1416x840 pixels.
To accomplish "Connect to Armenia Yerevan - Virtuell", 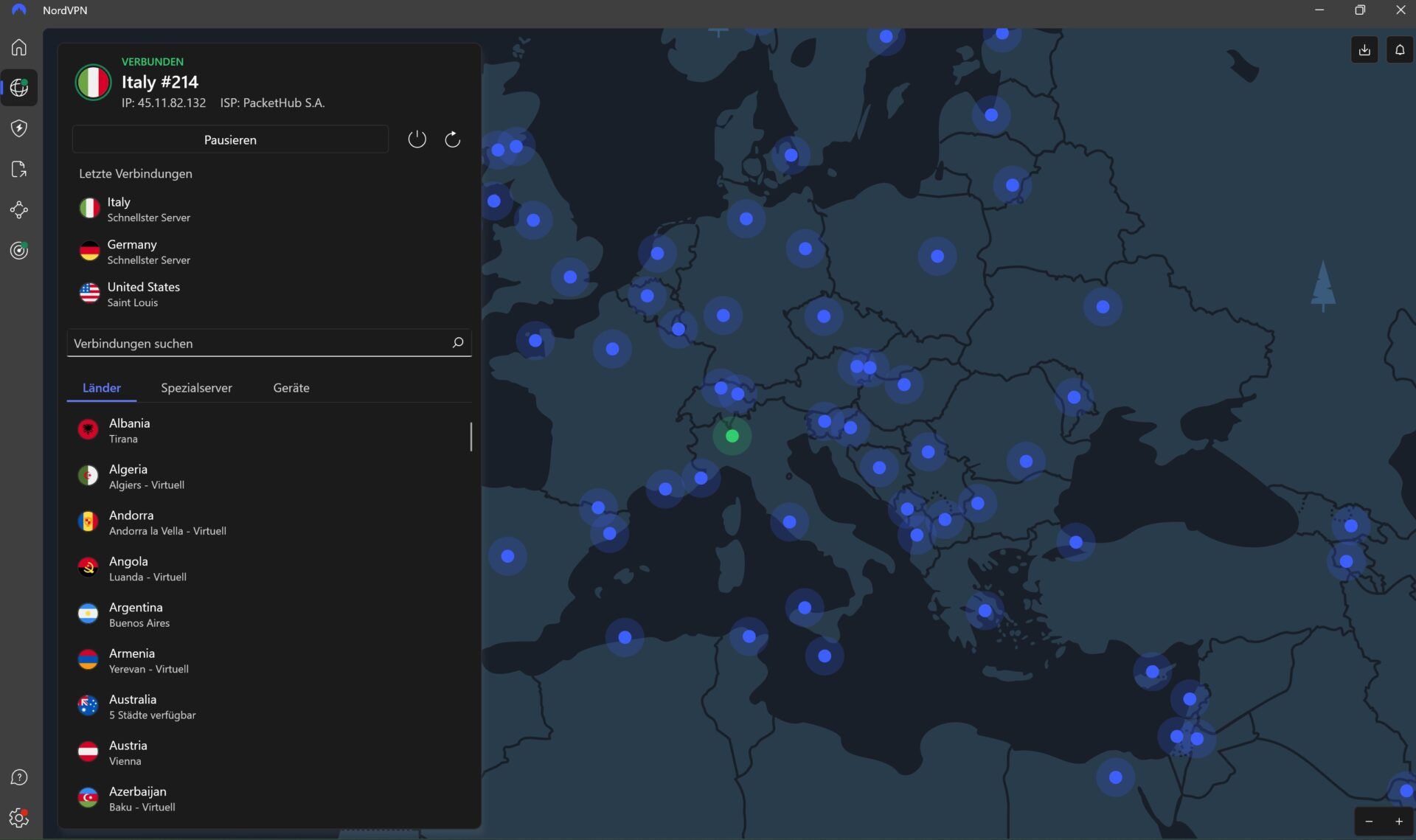I will 269,660.
